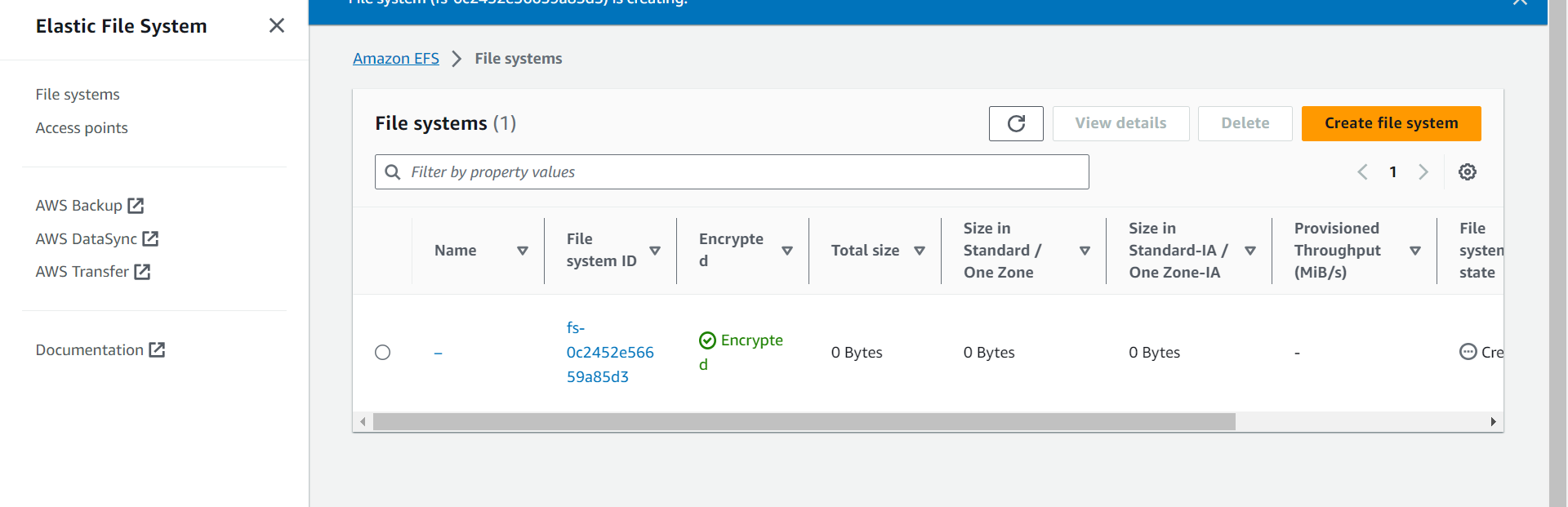Click the Creating state pending icon
The height and width of the screenshot is (507, 1568).
(x=1468, y=352)
